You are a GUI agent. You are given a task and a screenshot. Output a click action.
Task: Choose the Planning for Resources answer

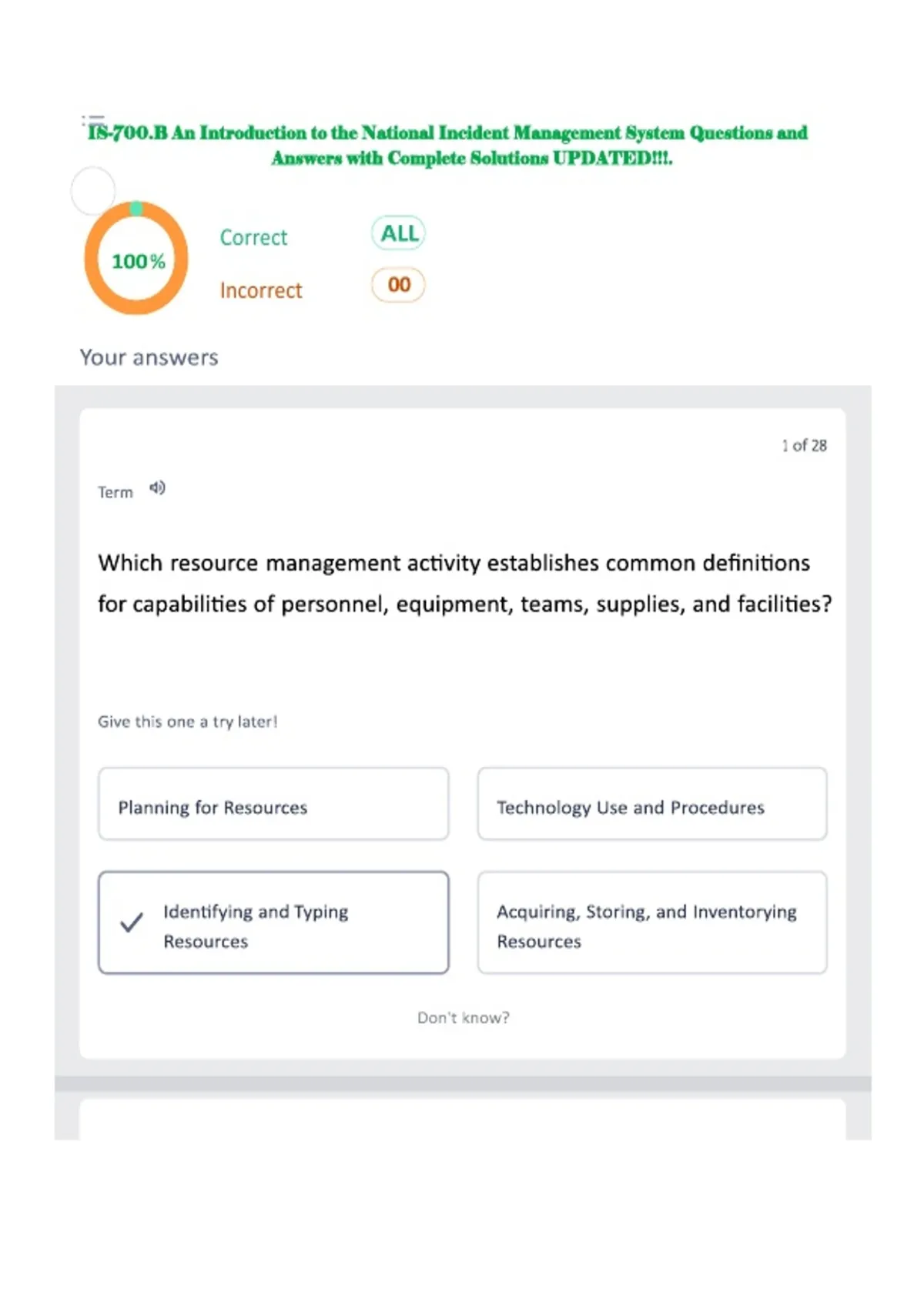(273, 804)
